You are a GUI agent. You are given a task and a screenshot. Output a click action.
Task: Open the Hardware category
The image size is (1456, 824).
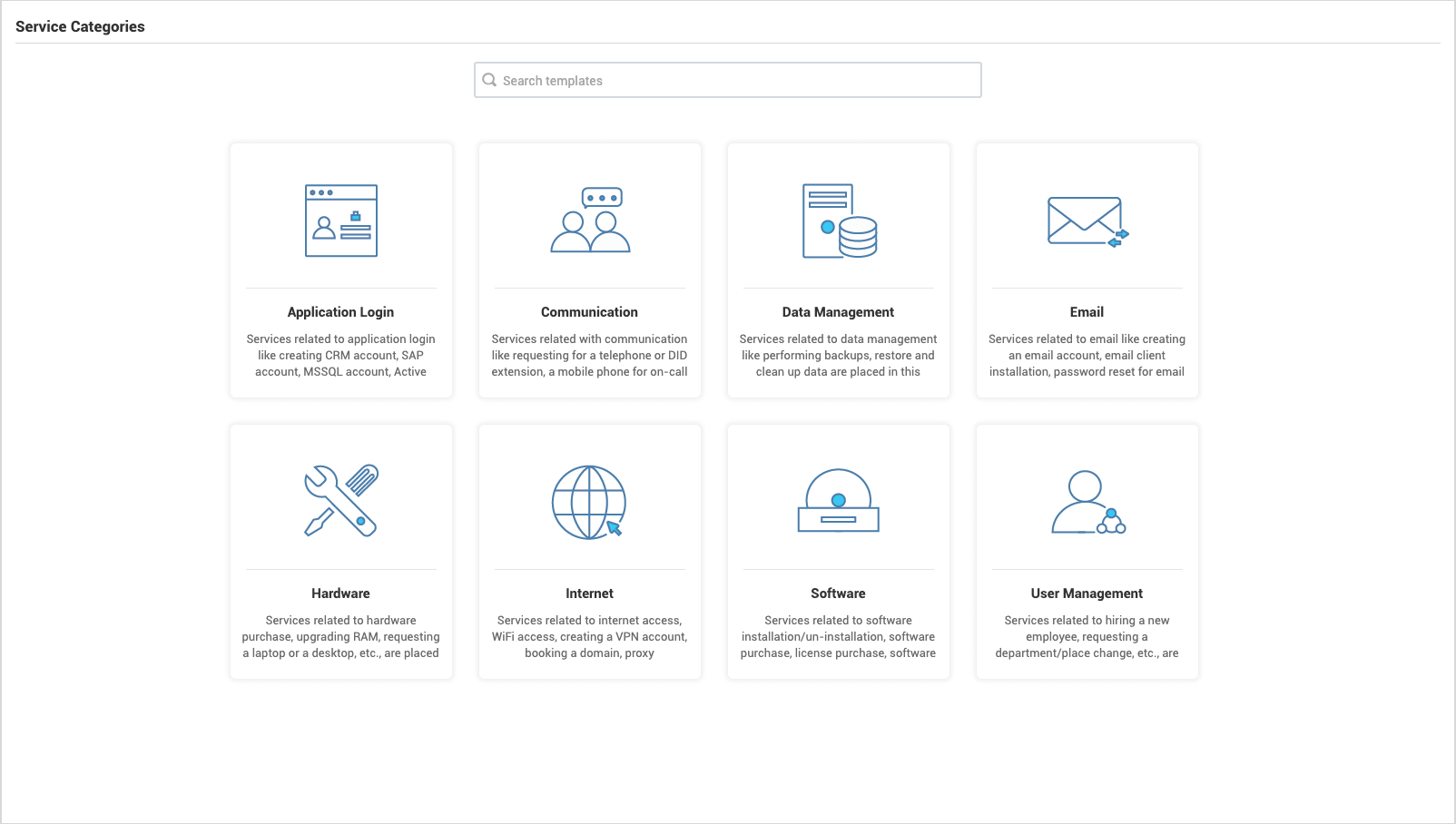tap(340, 551)
